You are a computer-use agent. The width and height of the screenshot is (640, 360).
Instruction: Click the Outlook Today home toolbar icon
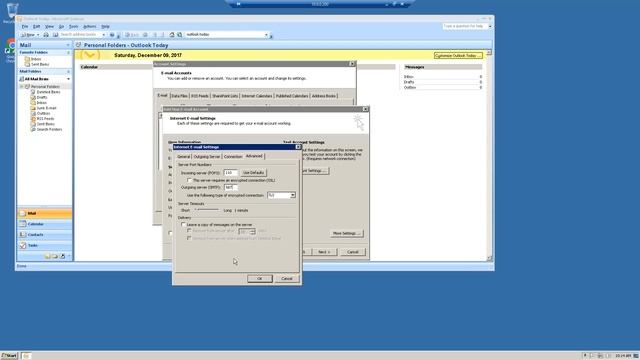tap(172, 35)
